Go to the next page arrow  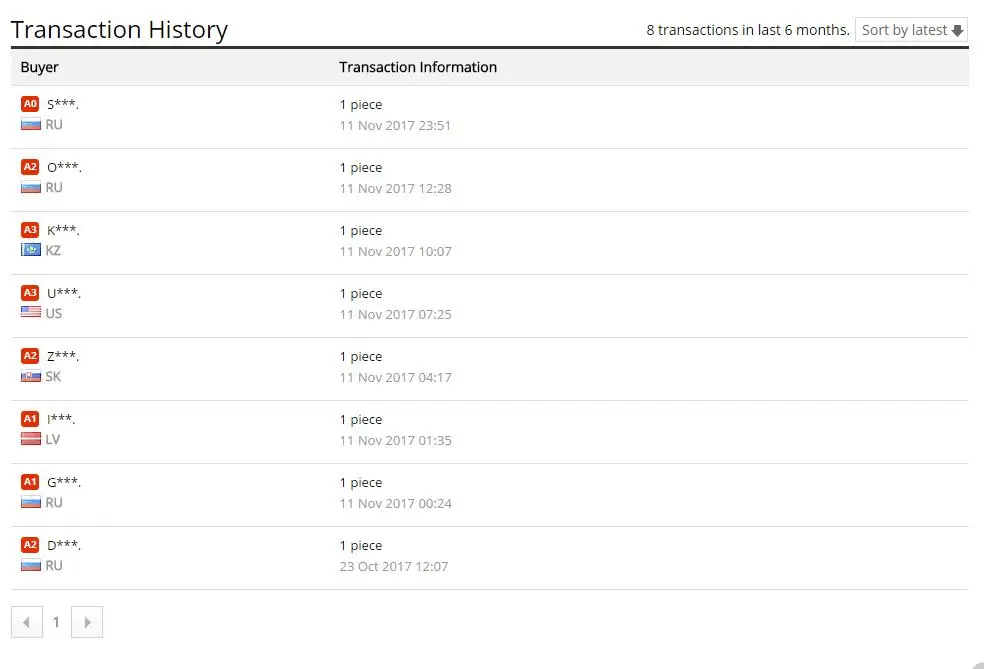click(x=87, y=622)
